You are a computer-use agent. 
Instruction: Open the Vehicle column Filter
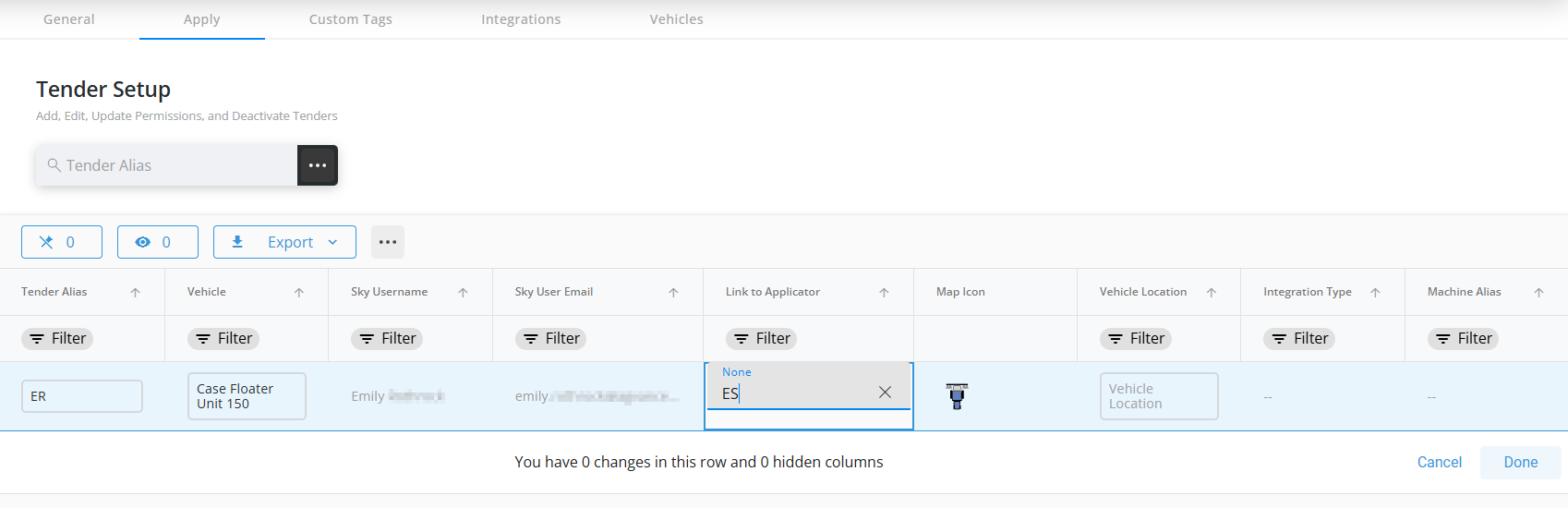click(x=223, y=339)
